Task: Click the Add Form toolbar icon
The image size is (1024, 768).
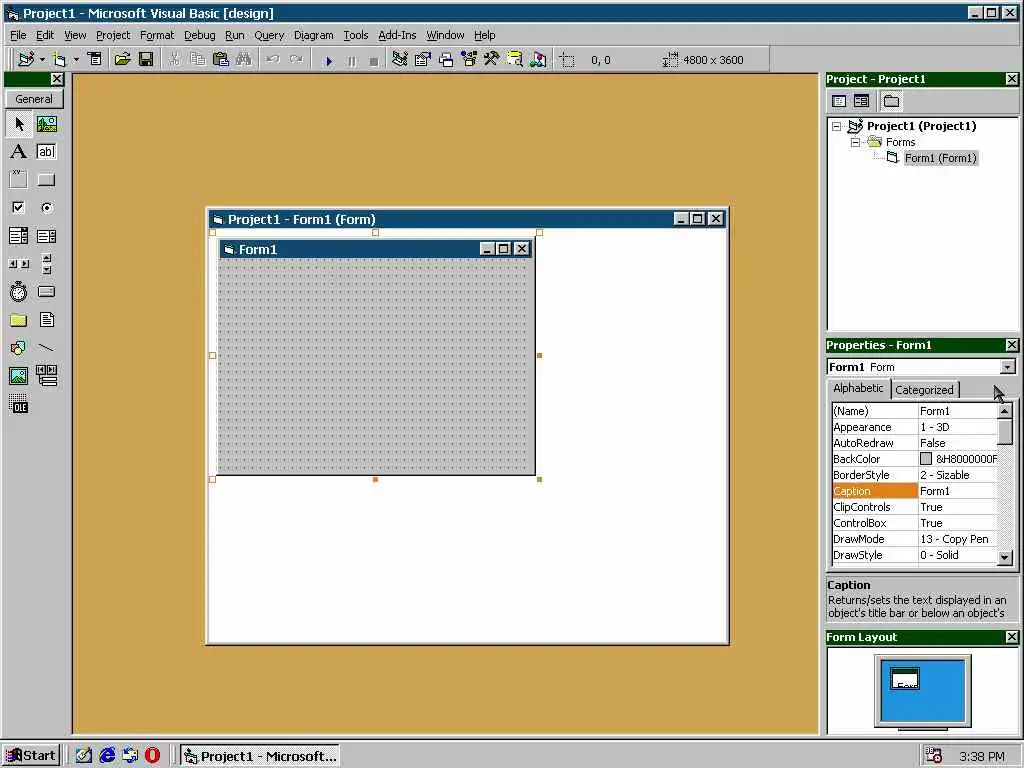Action: (x=59, y=60)
